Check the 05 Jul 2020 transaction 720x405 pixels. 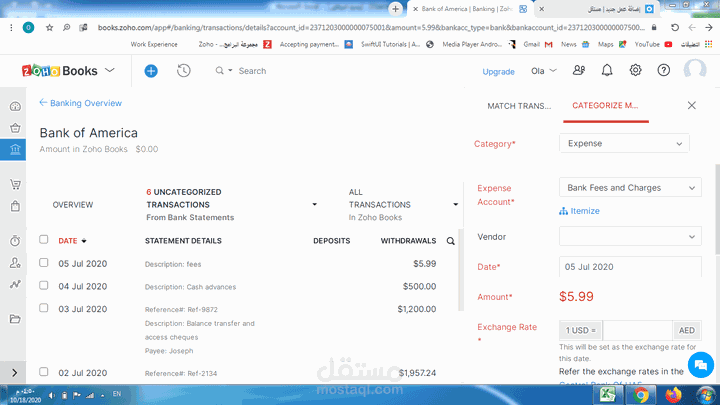44,263
